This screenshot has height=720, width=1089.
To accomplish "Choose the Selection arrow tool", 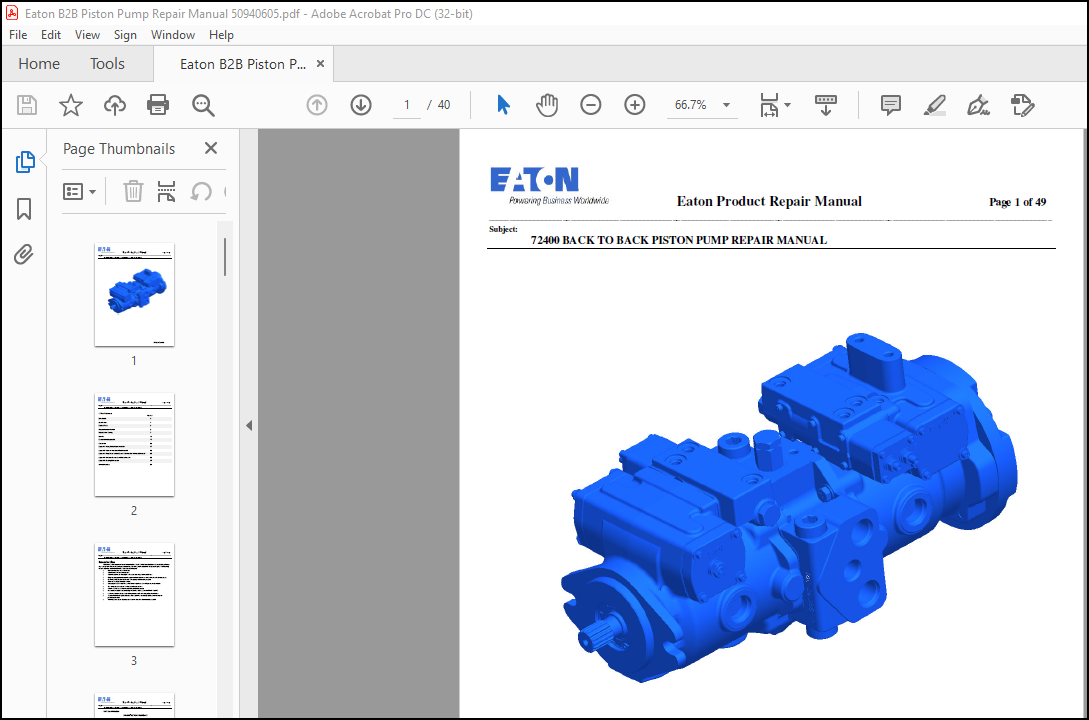I will point(504,105).
